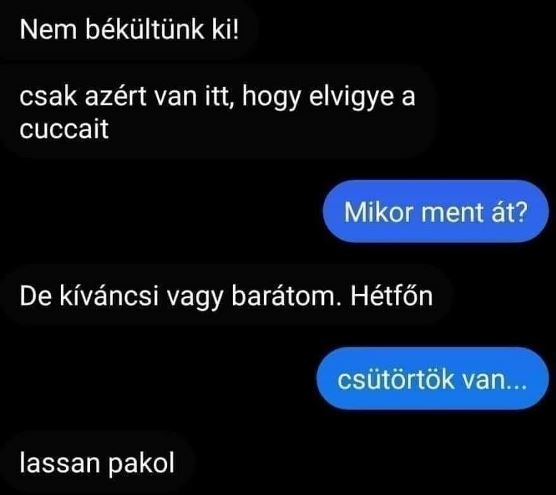Click the word "békültünk" in the first message

(x=145, y=29)
